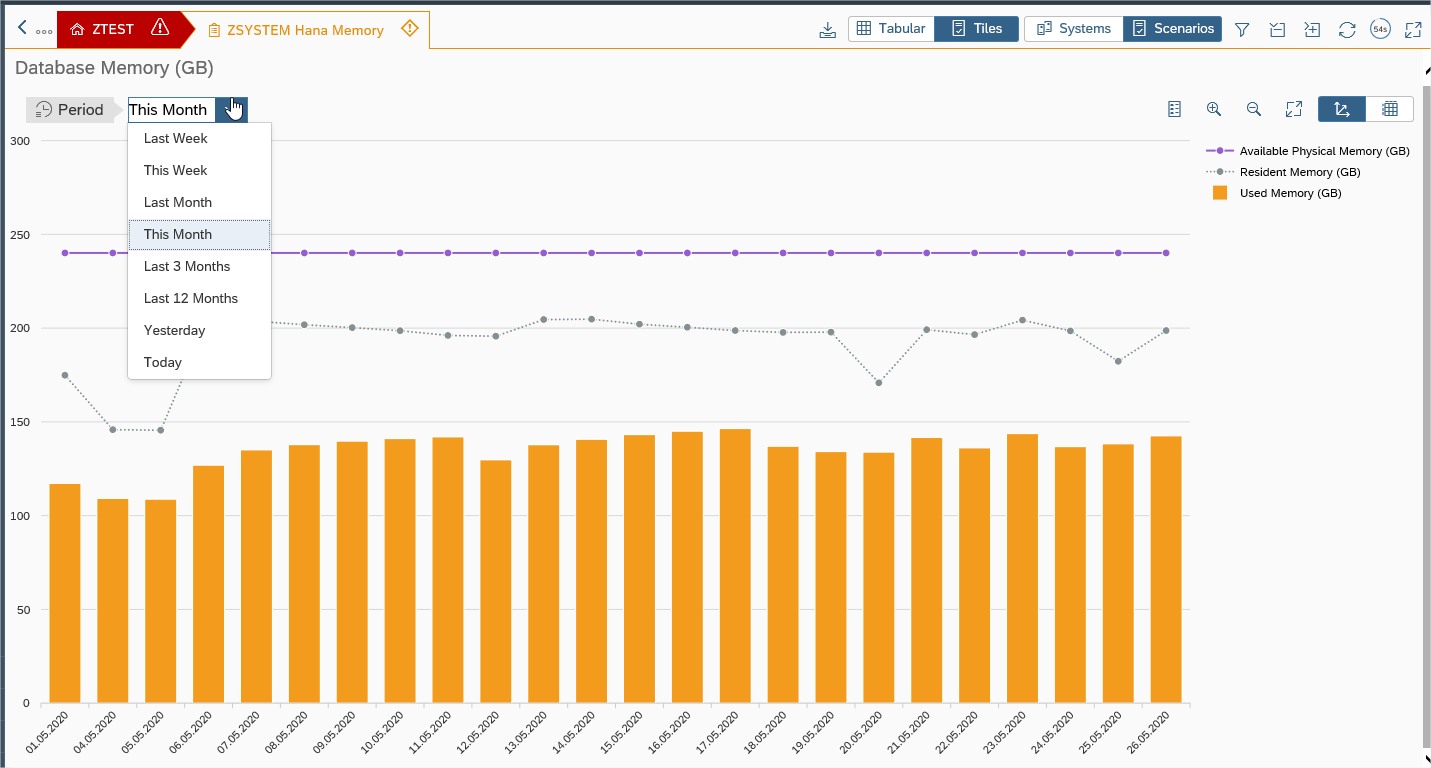Select Last 3 Months from period list
1431x768 pixels.
pyautogui.click(x=187, y=266)
